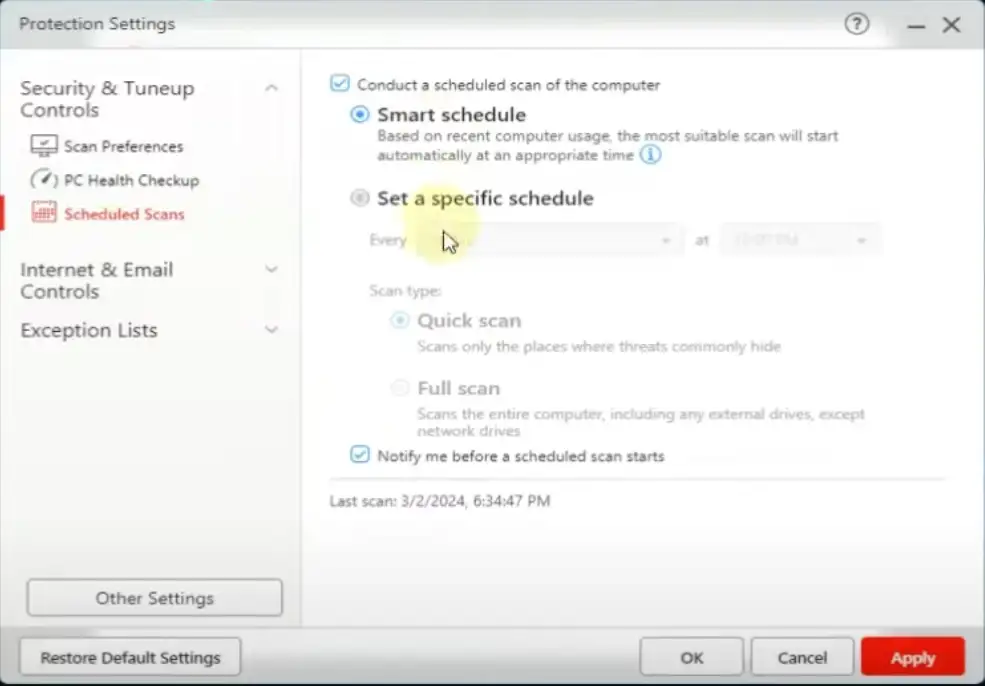Screen dimensions: 985x686
Task: Click the Scan Preferences monitor icon
Action: pos(44,146)
